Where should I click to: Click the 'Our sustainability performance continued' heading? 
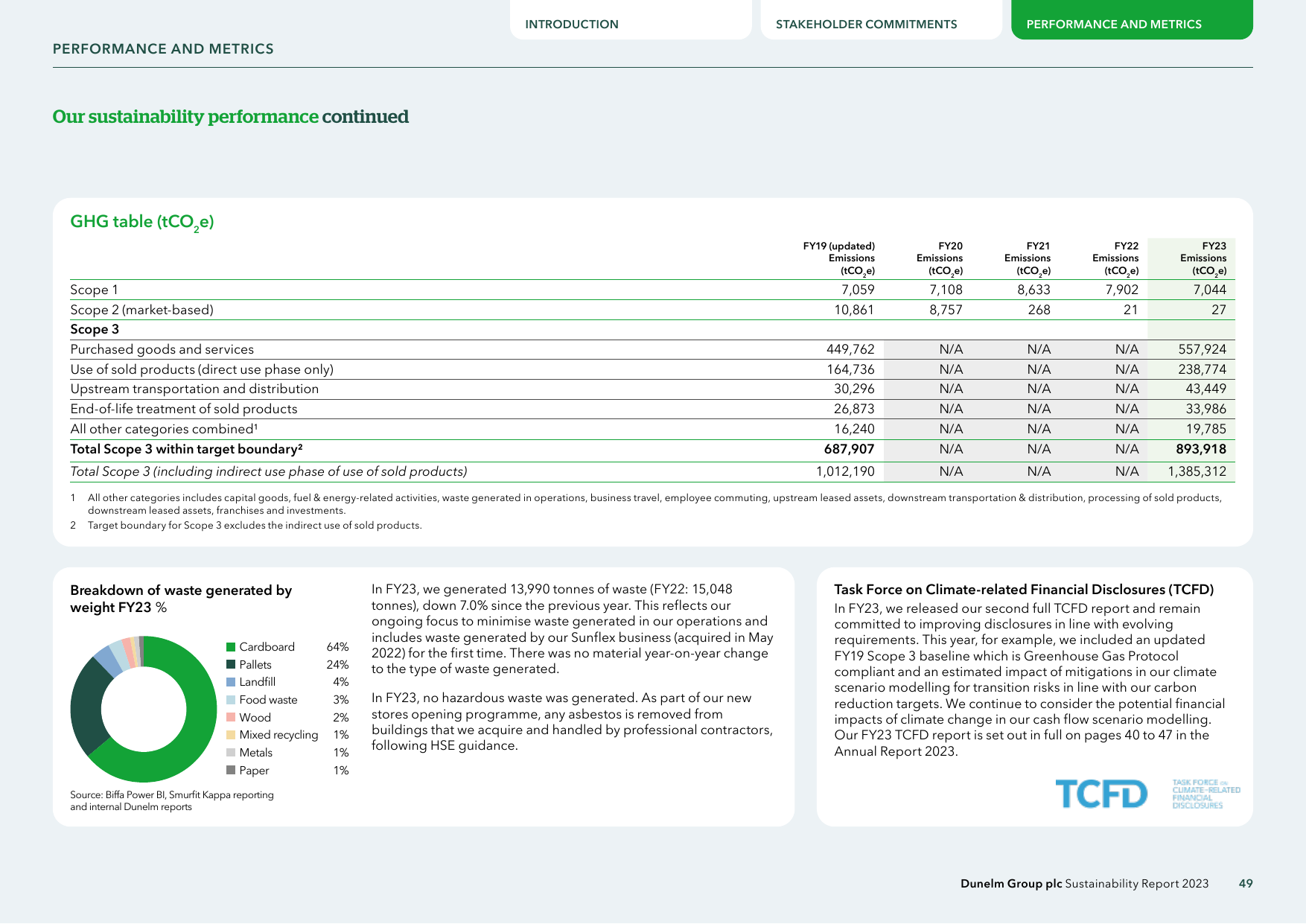(x=230, y=117)
